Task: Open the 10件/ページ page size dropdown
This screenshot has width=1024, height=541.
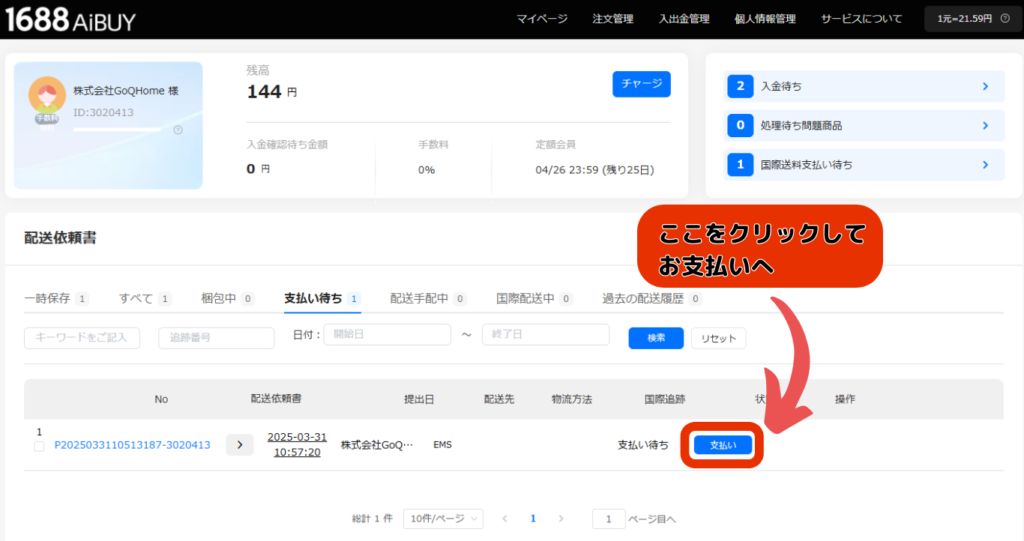Action: (443, 519)
